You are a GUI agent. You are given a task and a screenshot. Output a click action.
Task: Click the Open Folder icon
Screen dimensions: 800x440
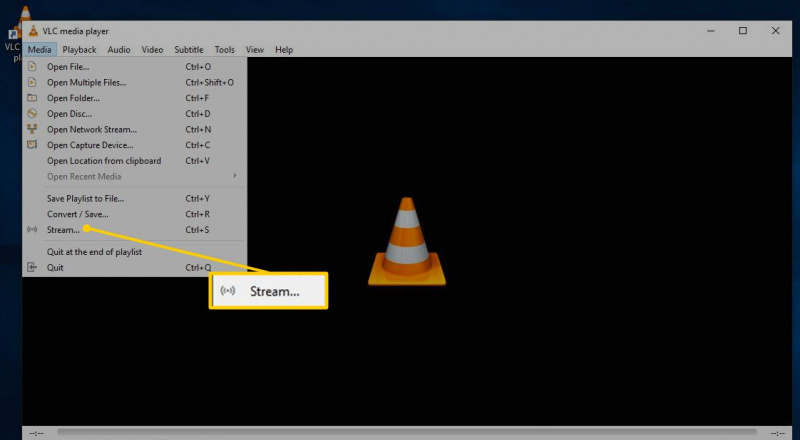[x=32, y=98]
